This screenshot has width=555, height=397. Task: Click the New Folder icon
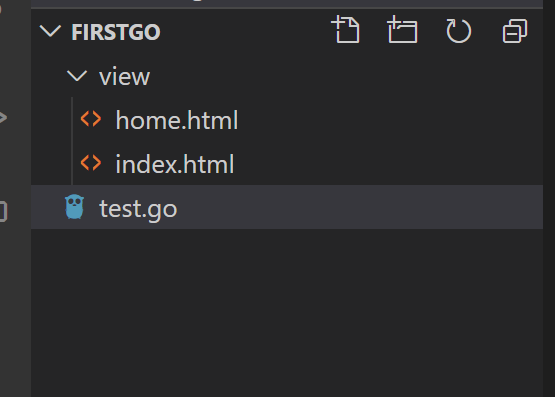tap(402, 30)
